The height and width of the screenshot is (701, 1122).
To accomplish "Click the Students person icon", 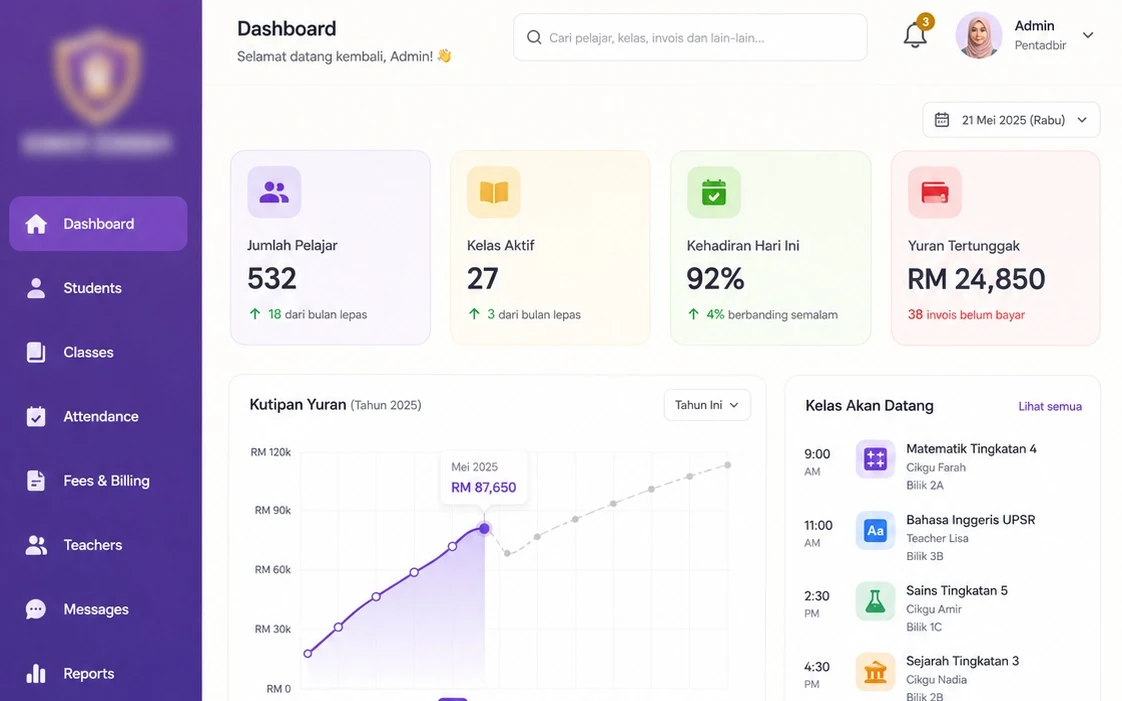I will click(x=36, y=288).
